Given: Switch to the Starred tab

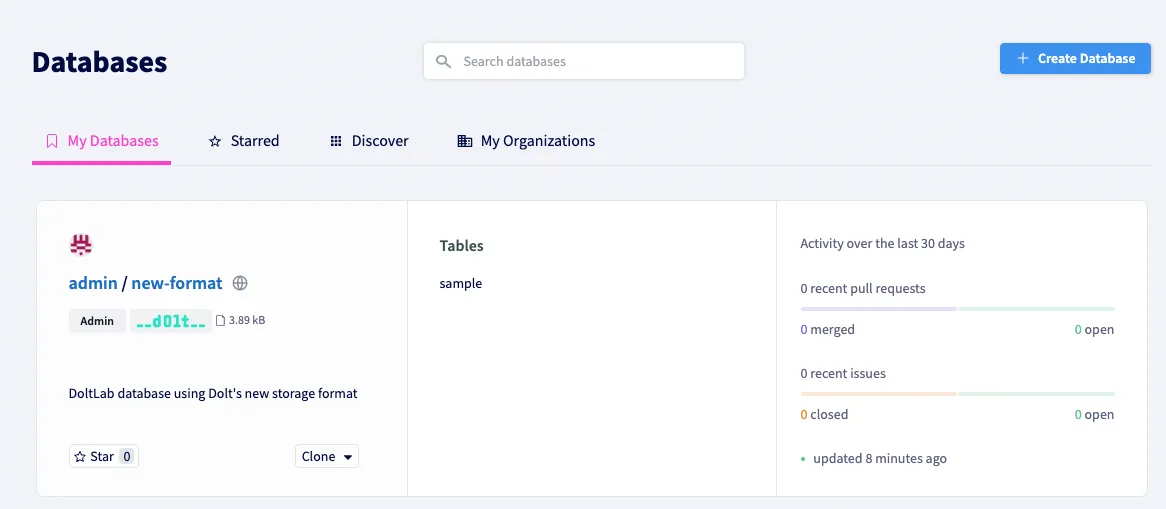Looking at the screenshot, I should pos(243,141).
